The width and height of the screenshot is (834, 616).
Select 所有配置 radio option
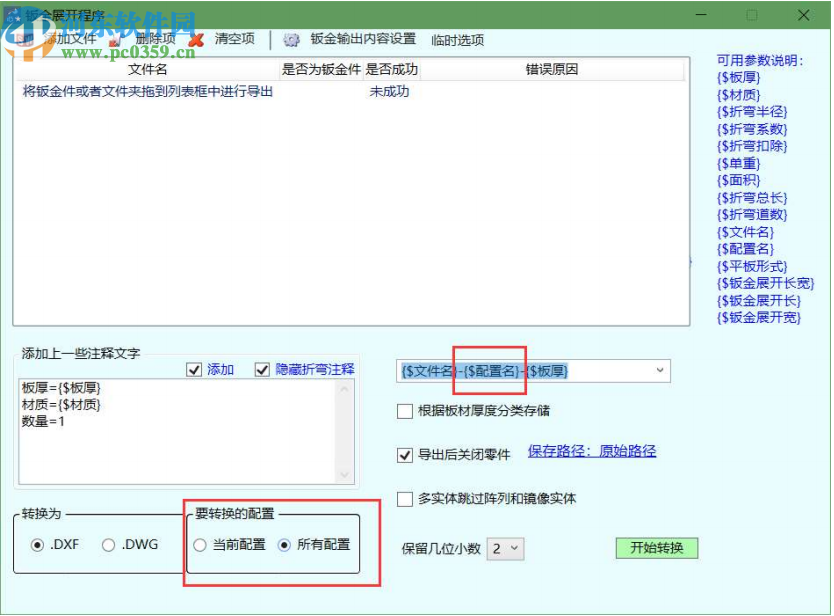tap(285, 545)
